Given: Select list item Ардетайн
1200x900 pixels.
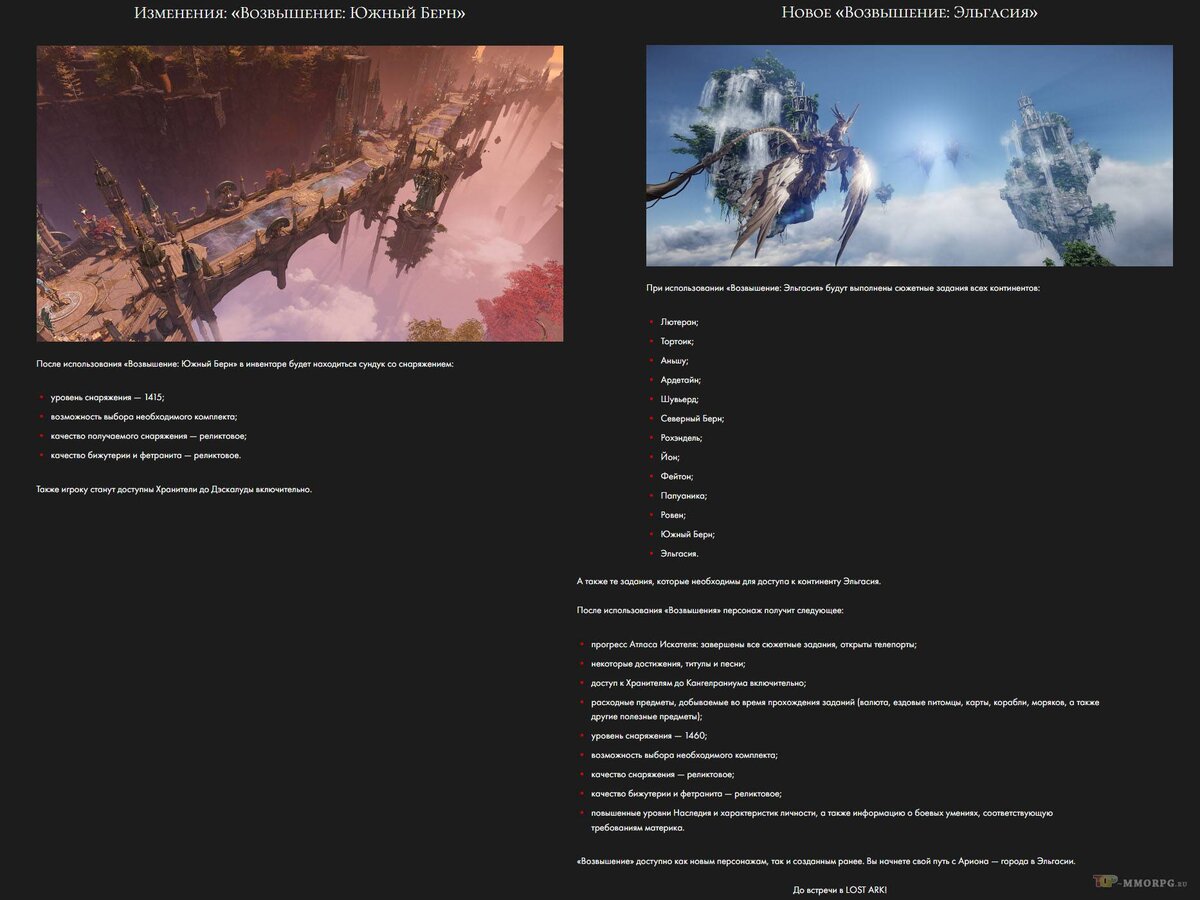Looking at the screenshot, I should (681, 380).
